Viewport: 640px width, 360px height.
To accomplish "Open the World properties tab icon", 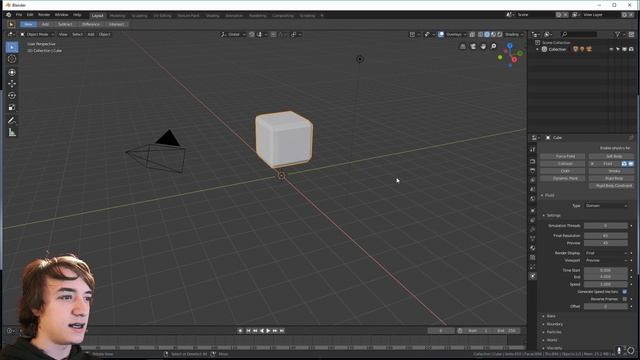I will coord(533,199).
